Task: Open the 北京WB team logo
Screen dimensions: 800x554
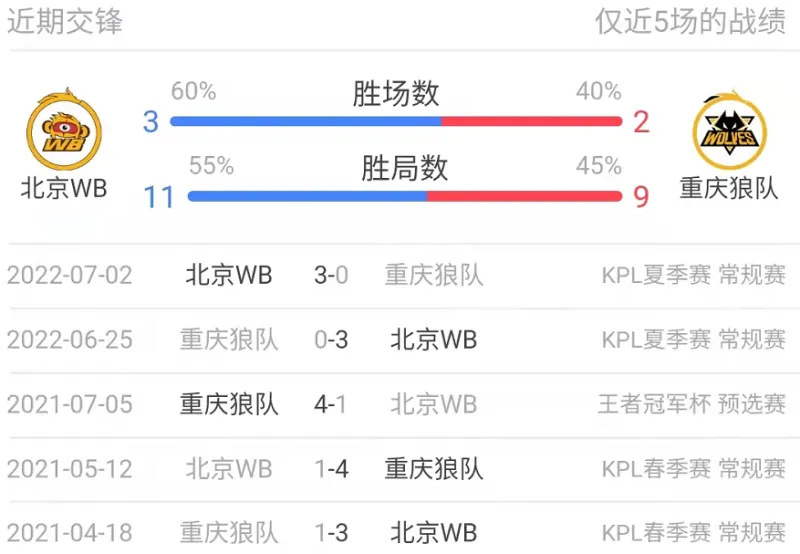Action: [64, 130]
